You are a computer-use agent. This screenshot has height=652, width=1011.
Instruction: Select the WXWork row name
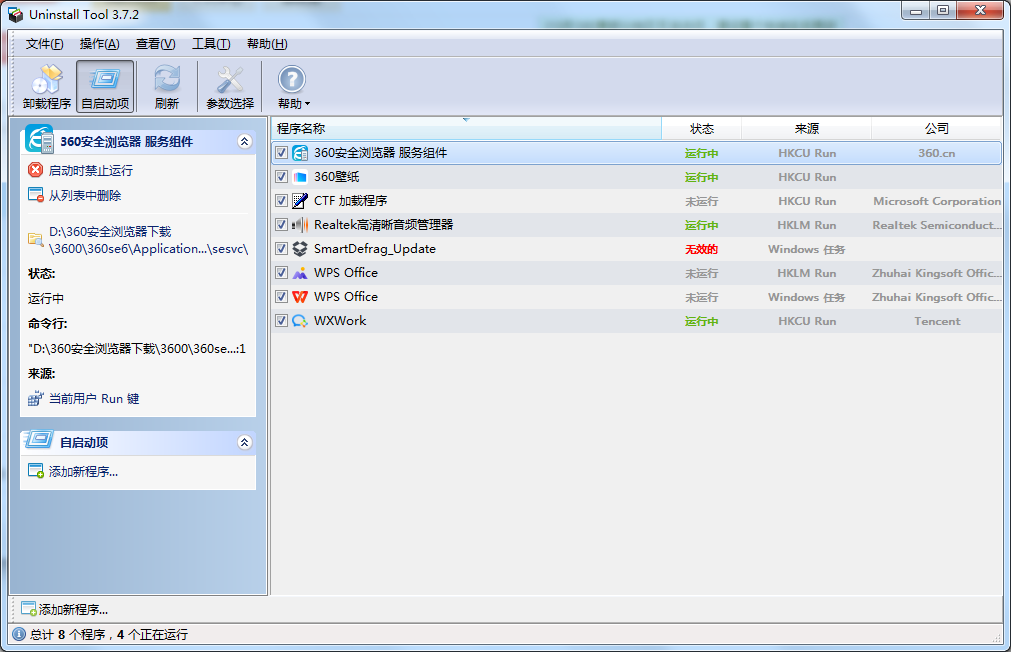click(340, 321)
